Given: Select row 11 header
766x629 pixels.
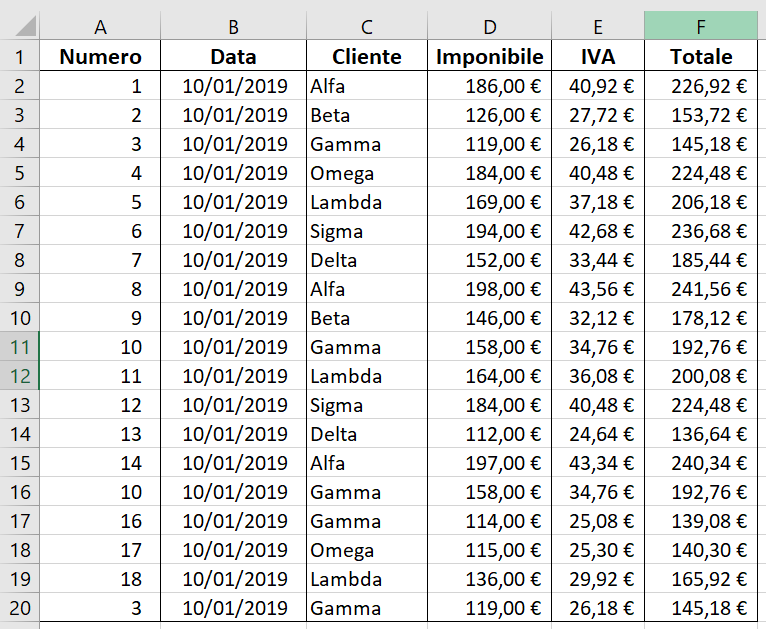Looking at the screenshot, I should coord(20,347).
